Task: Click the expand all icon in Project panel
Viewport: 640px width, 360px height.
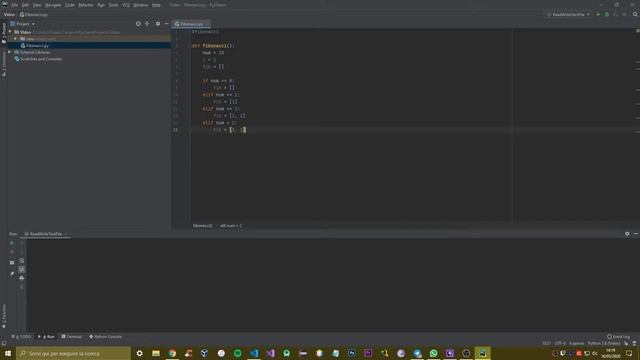Action: (147, 24)
